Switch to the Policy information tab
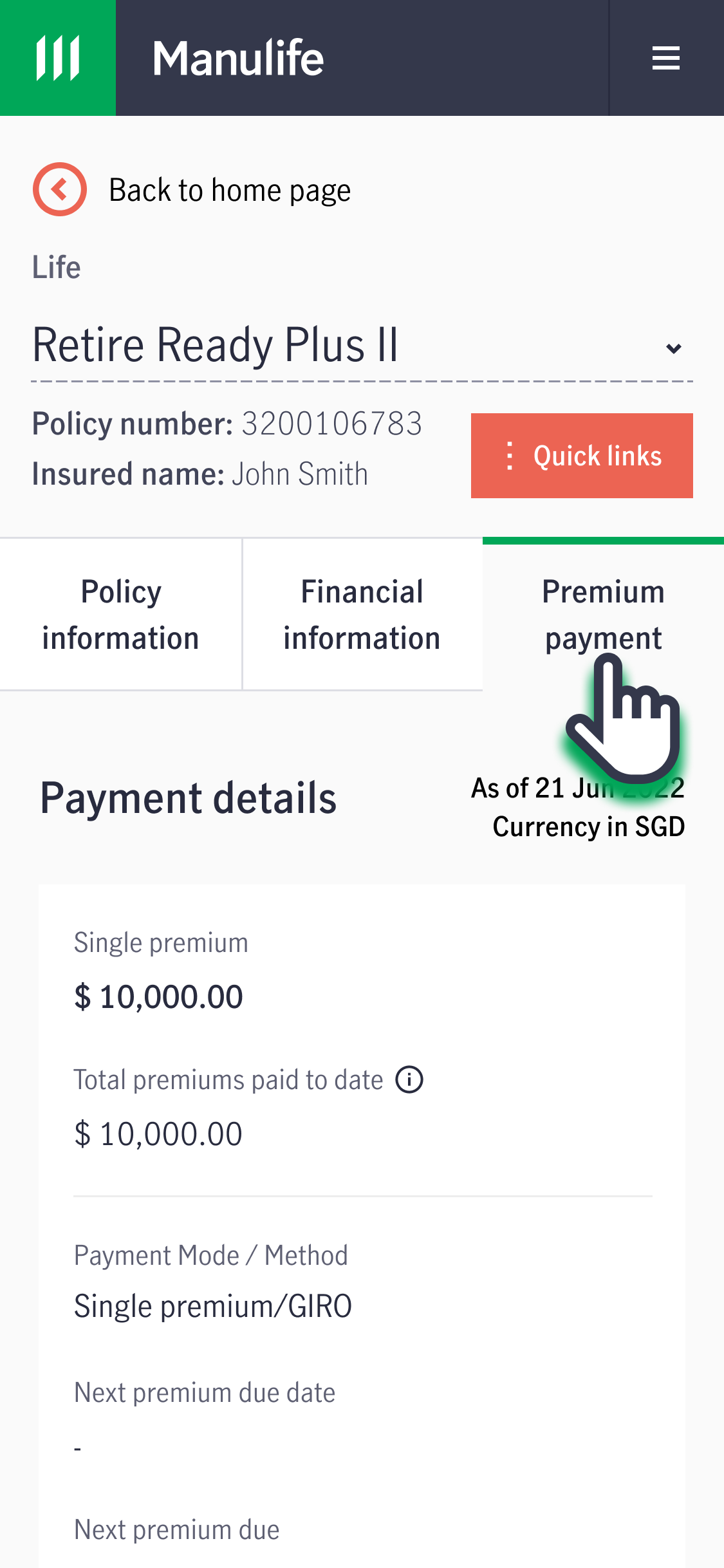 point(121,615)
